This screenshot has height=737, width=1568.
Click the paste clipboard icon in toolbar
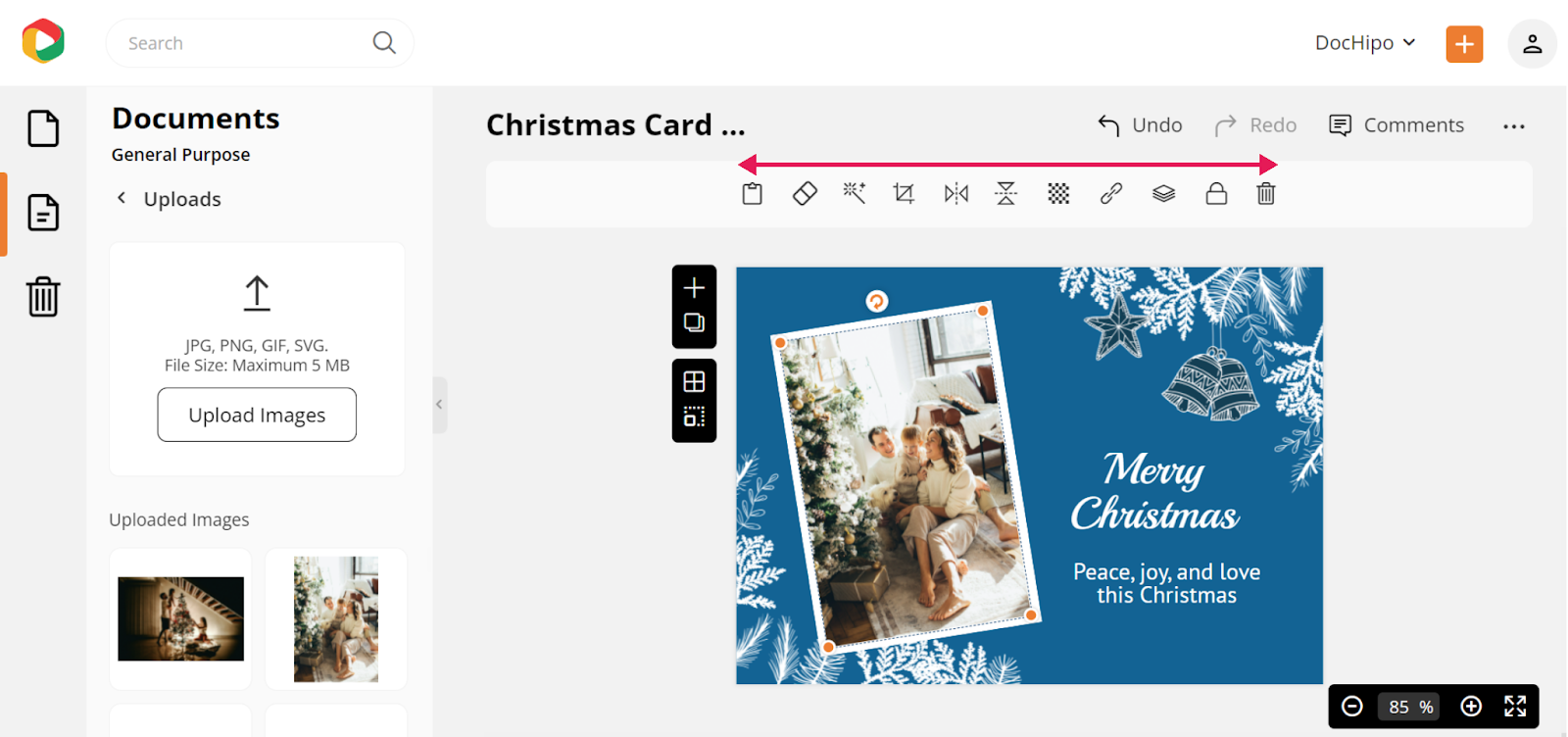752,194
